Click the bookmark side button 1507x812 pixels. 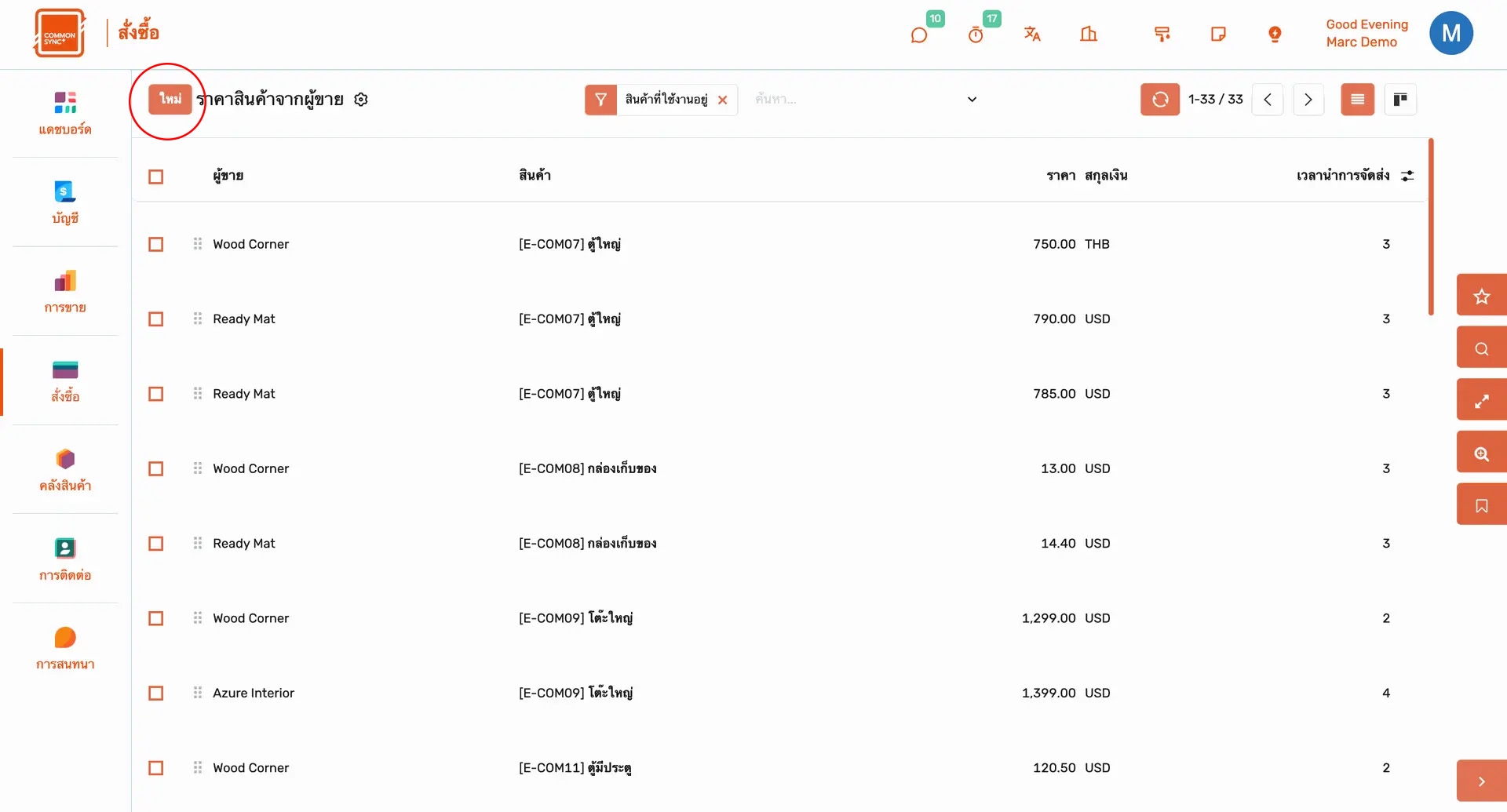coord(1481,505)
